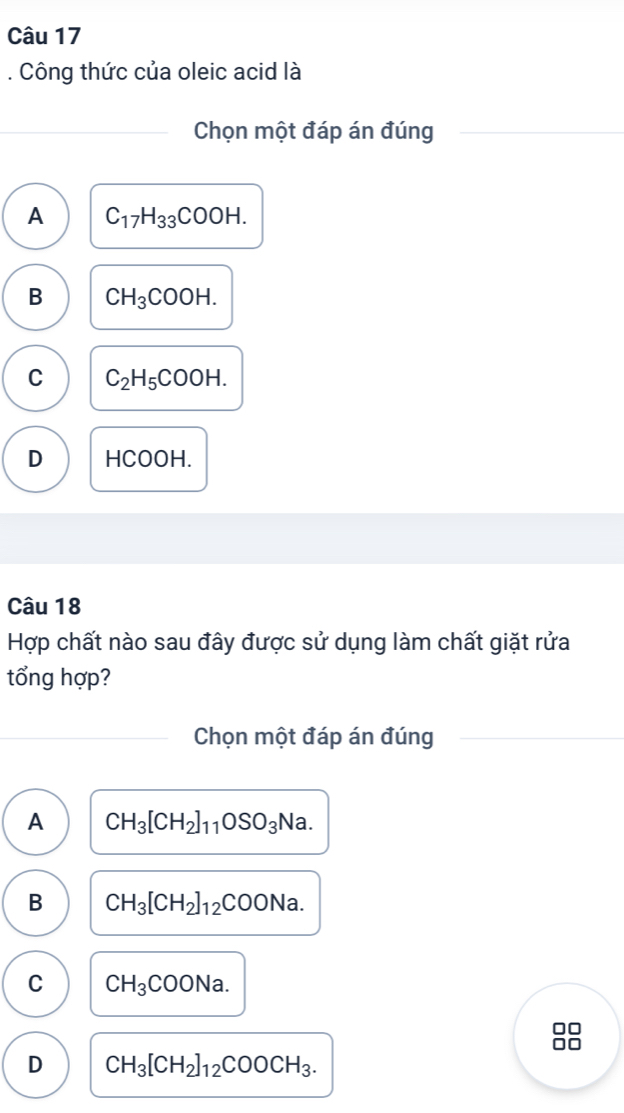624x1113 pixels.
Task: Click the CH3COOH answer box
Action: [162, 297]
